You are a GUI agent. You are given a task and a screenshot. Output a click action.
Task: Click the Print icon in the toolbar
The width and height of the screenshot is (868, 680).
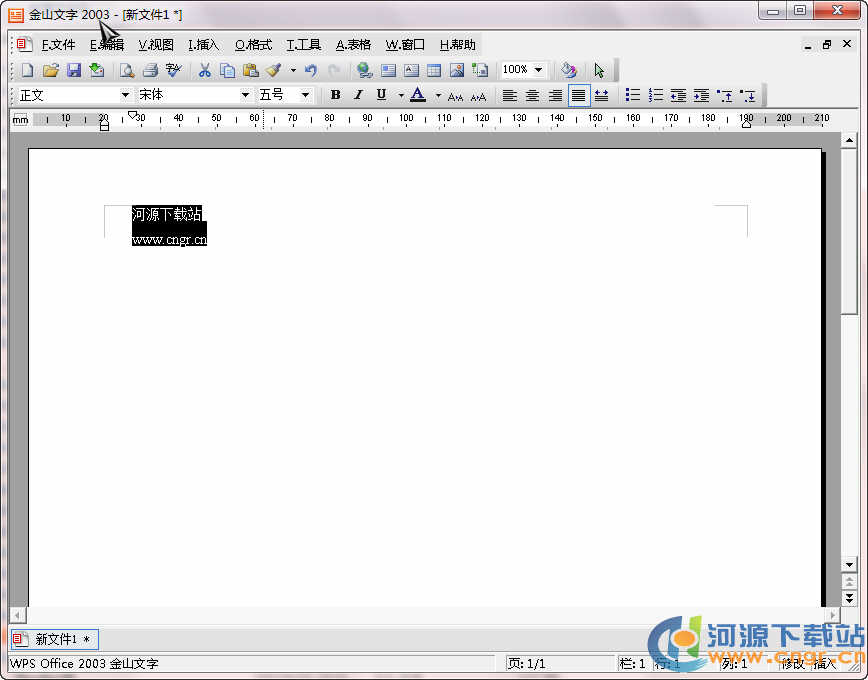(150, 70)
